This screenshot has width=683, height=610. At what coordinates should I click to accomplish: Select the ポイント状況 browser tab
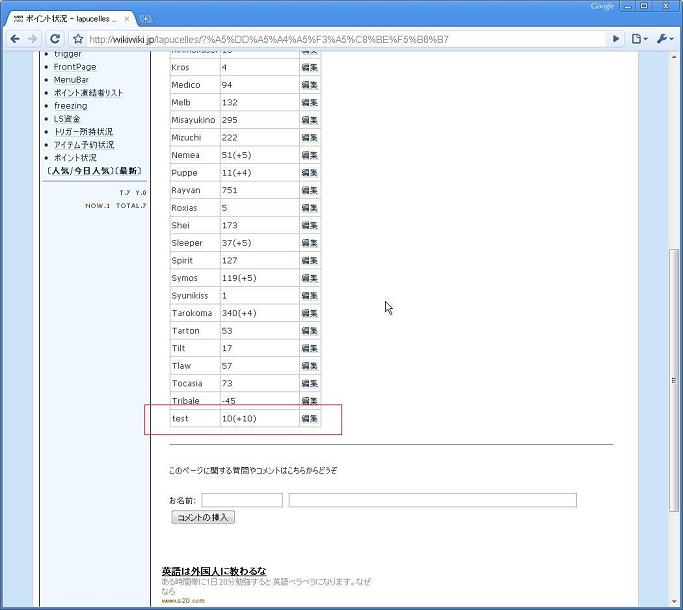[x=68, y=18]
